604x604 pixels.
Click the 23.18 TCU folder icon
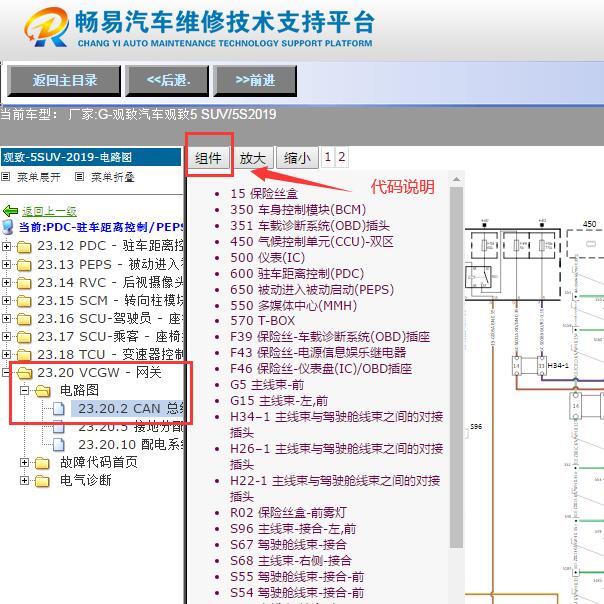pos(24,355)
